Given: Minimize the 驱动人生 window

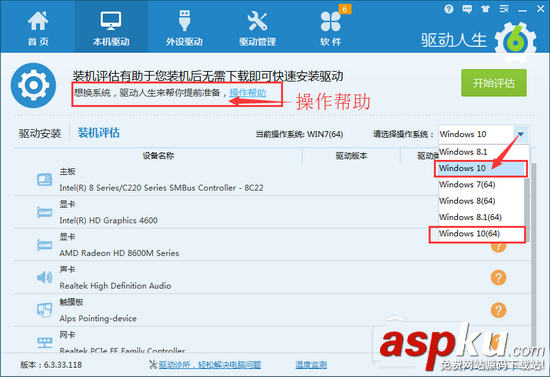Looking at the screenshot, I should pyautogui.click(x=522, y=10).
